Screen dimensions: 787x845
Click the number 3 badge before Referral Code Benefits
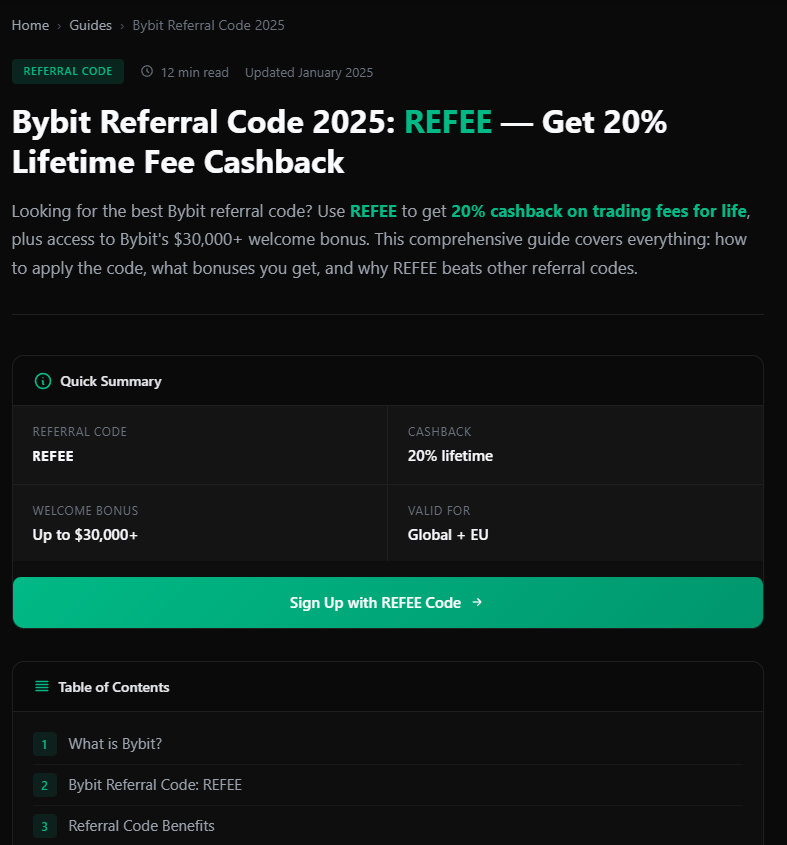(x=45, y=826)
